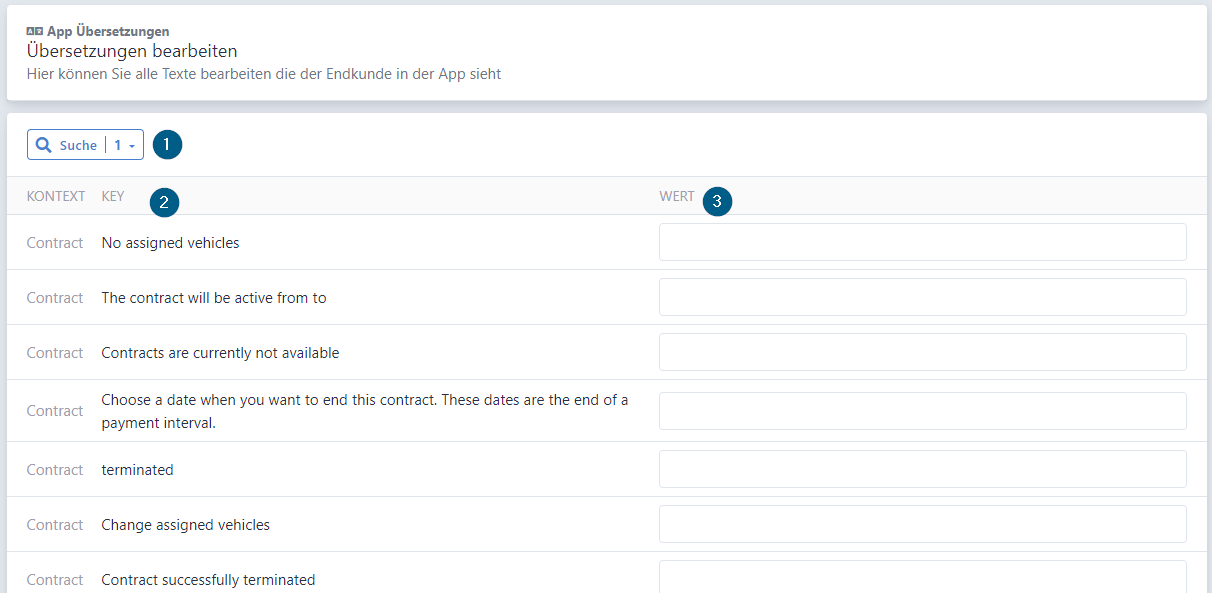The height and width of the screenshot is (593, 1212).
Task: Focus value field for No assigned vehicles
Action: click(x=922, y=242)
